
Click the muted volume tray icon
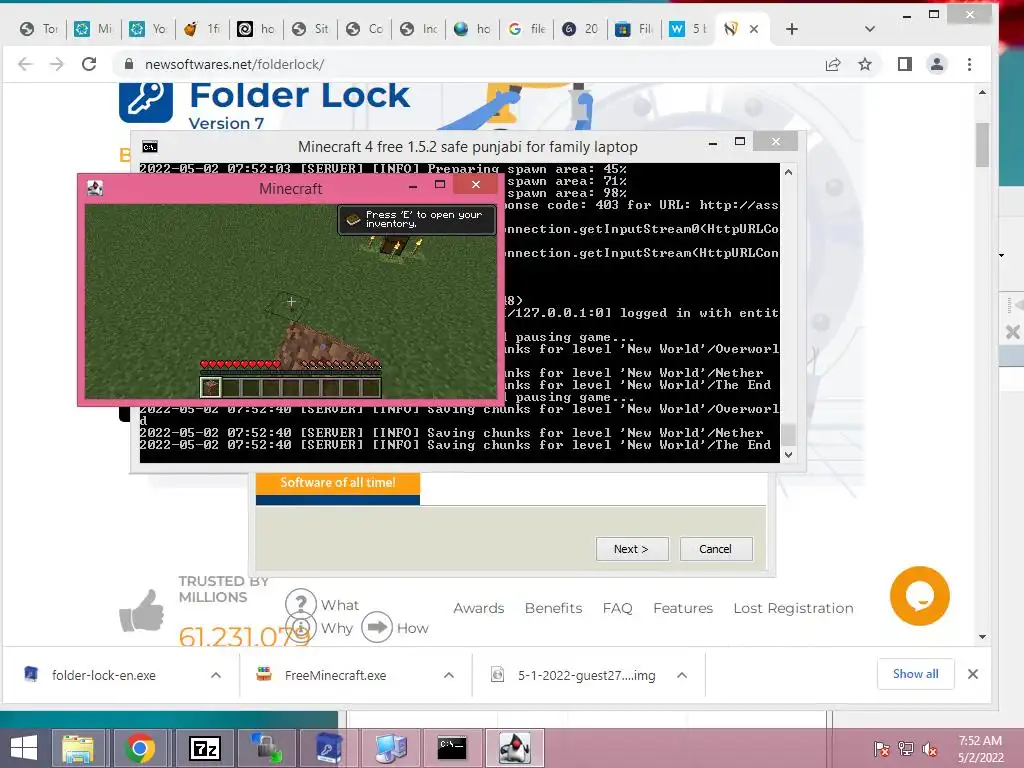pos(930,749)
